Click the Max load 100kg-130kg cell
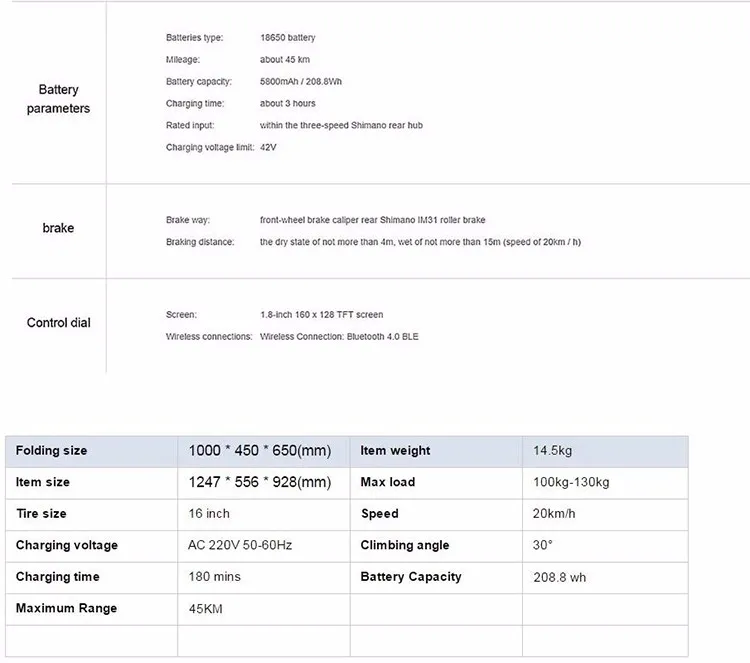The image size is (750, 663). coord(571,482)
